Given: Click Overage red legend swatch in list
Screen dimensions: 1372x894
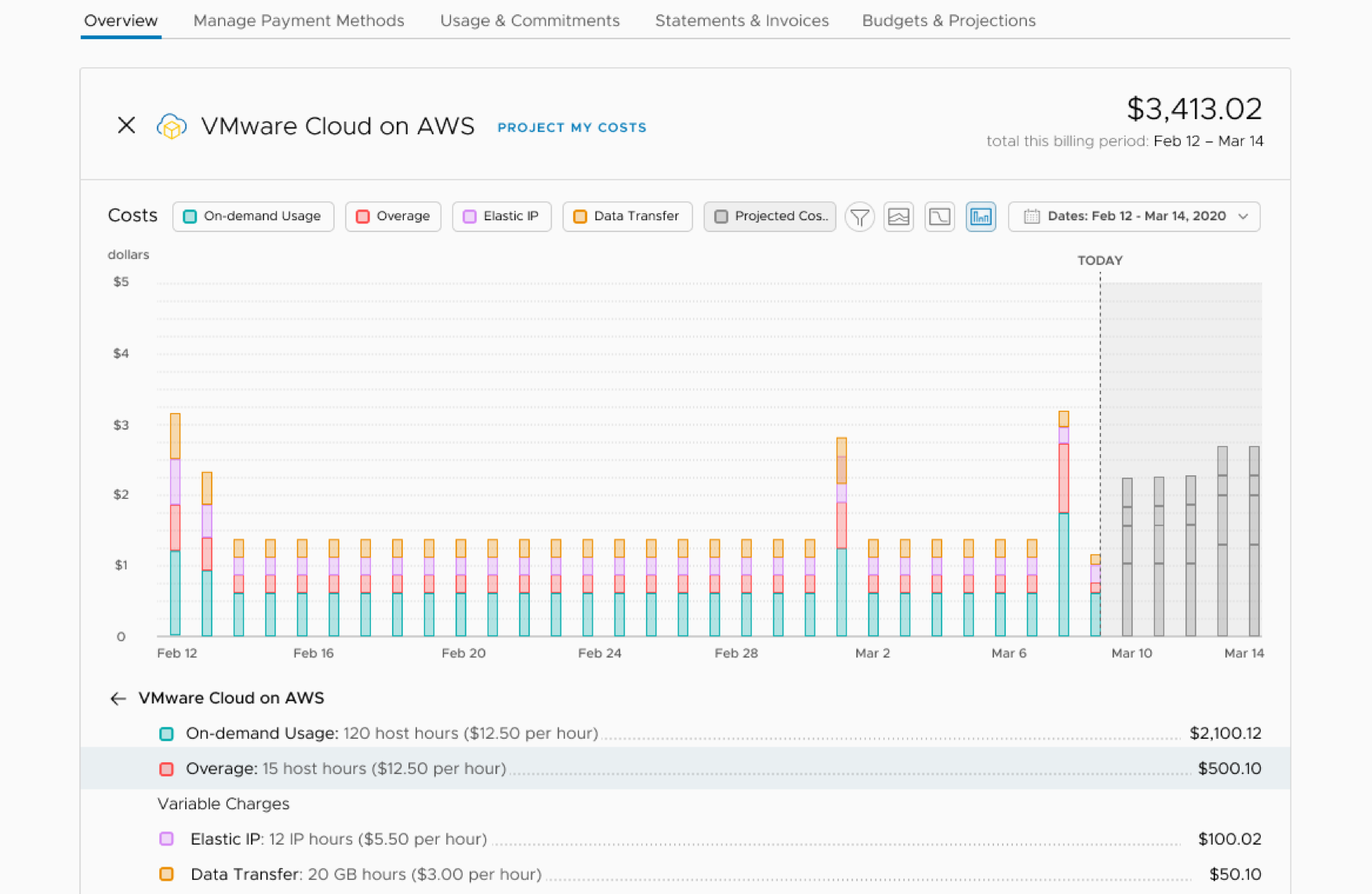Looking at the screenshot, I should pyautogui.click(x=166, y=769).
